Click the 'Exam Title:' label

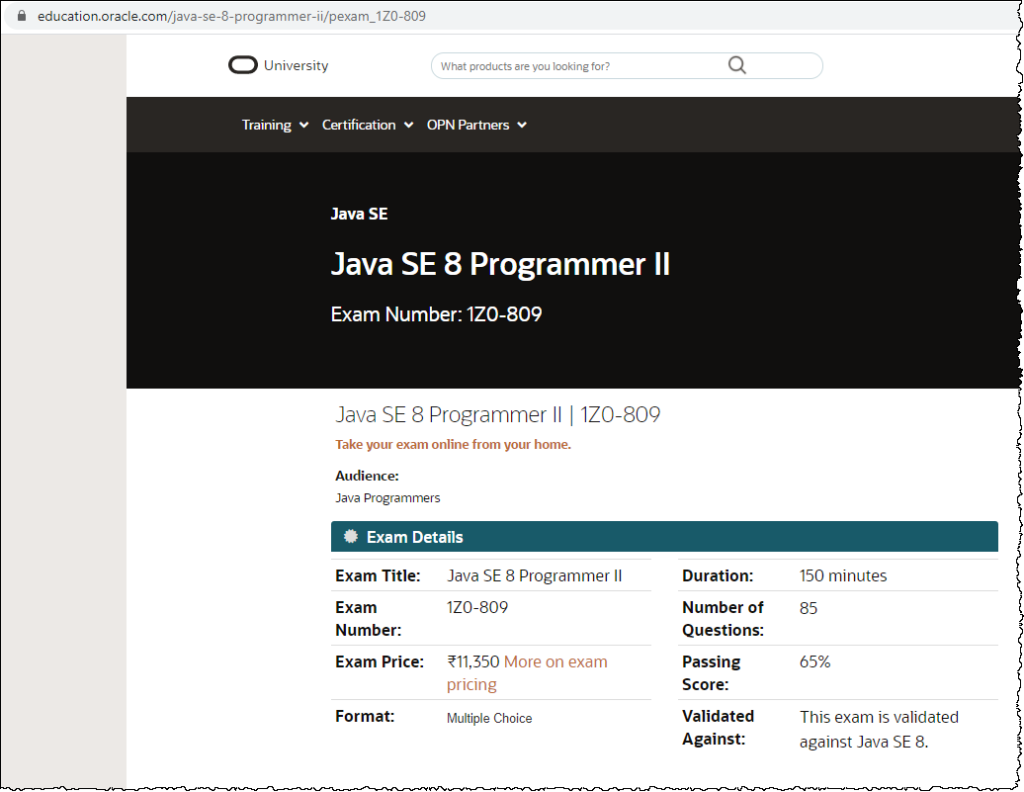[x=377, y=576]
